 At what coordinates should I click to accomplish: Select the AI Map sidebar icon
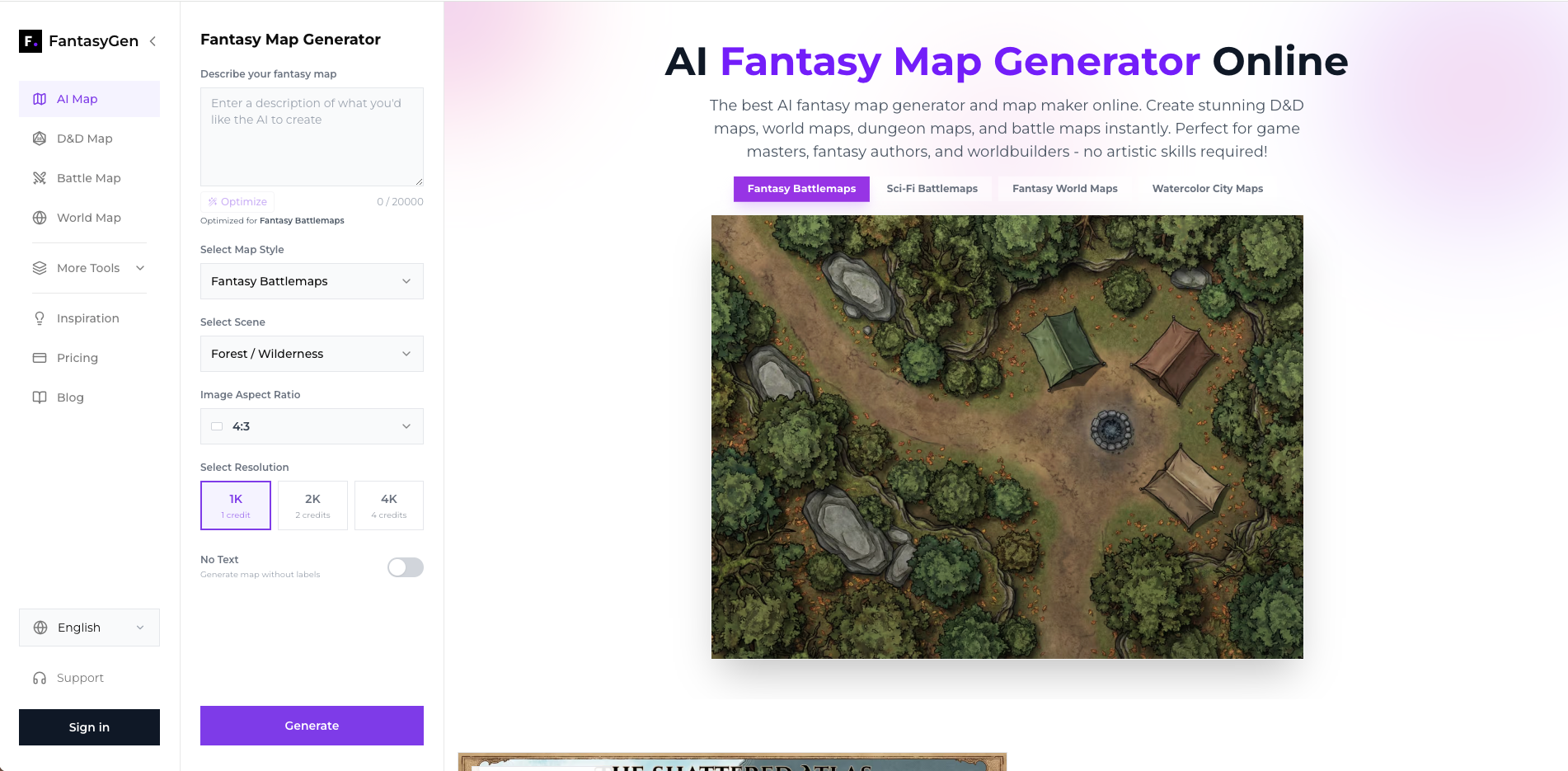tap(39, 98)
